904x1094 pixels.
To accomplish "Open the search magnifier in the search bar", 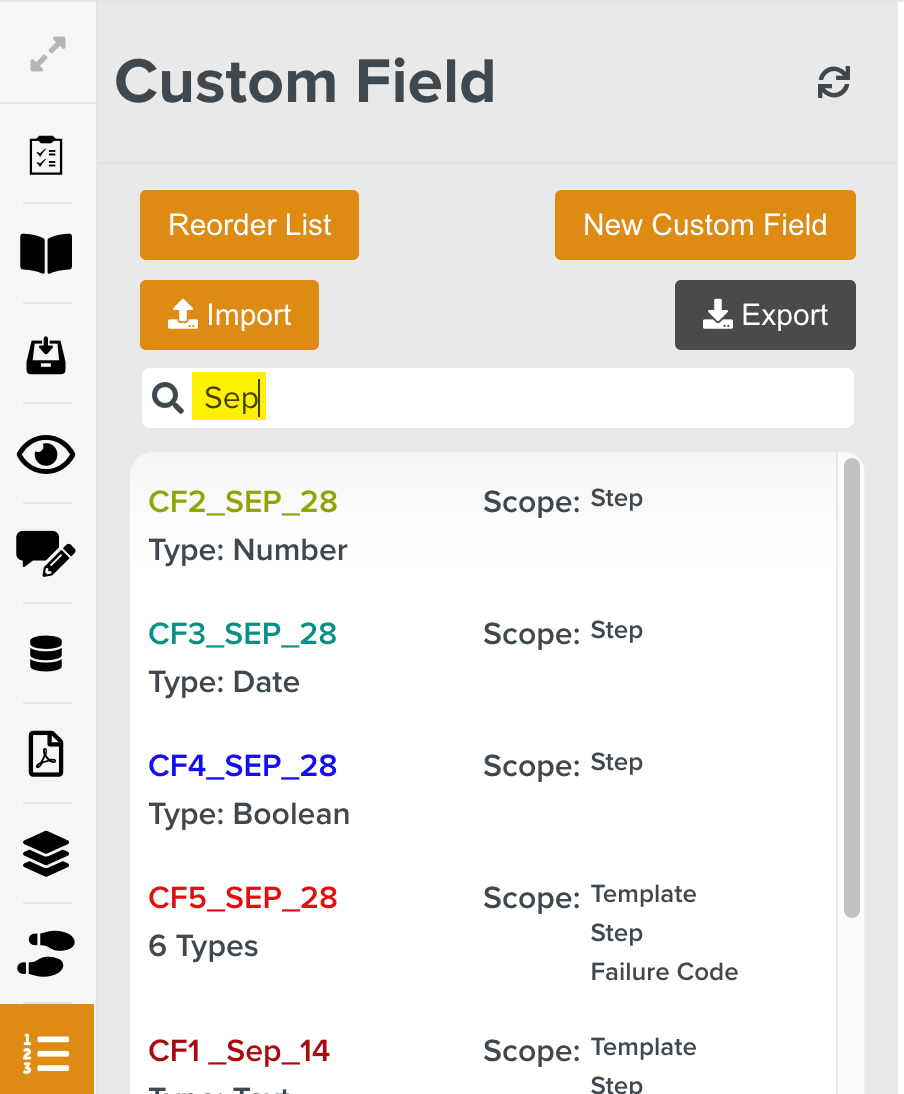I will coord(167,397).
